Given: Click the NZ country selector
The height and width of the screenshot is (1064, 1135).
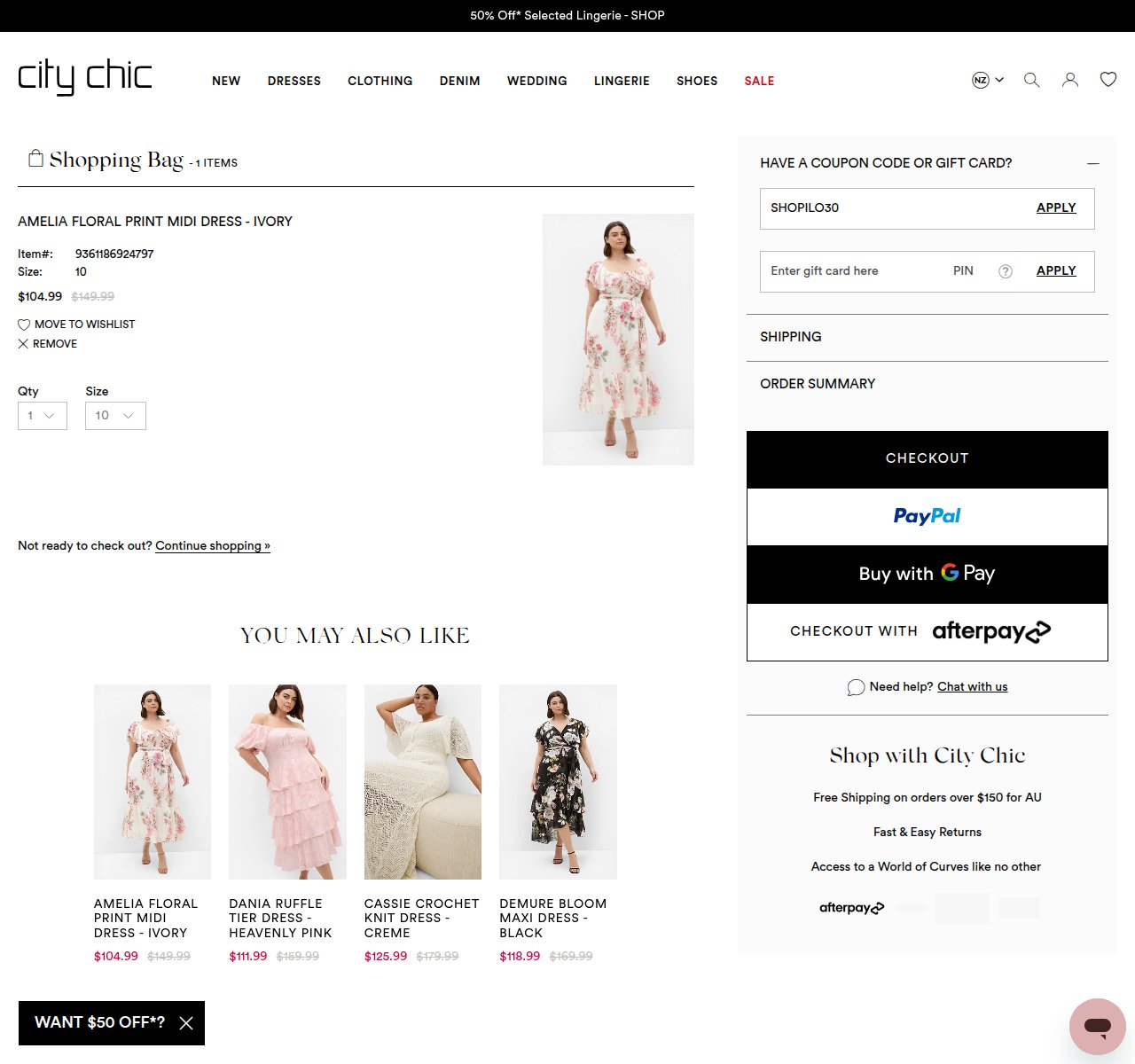Looking at the screenshot, I should (988, 80).
